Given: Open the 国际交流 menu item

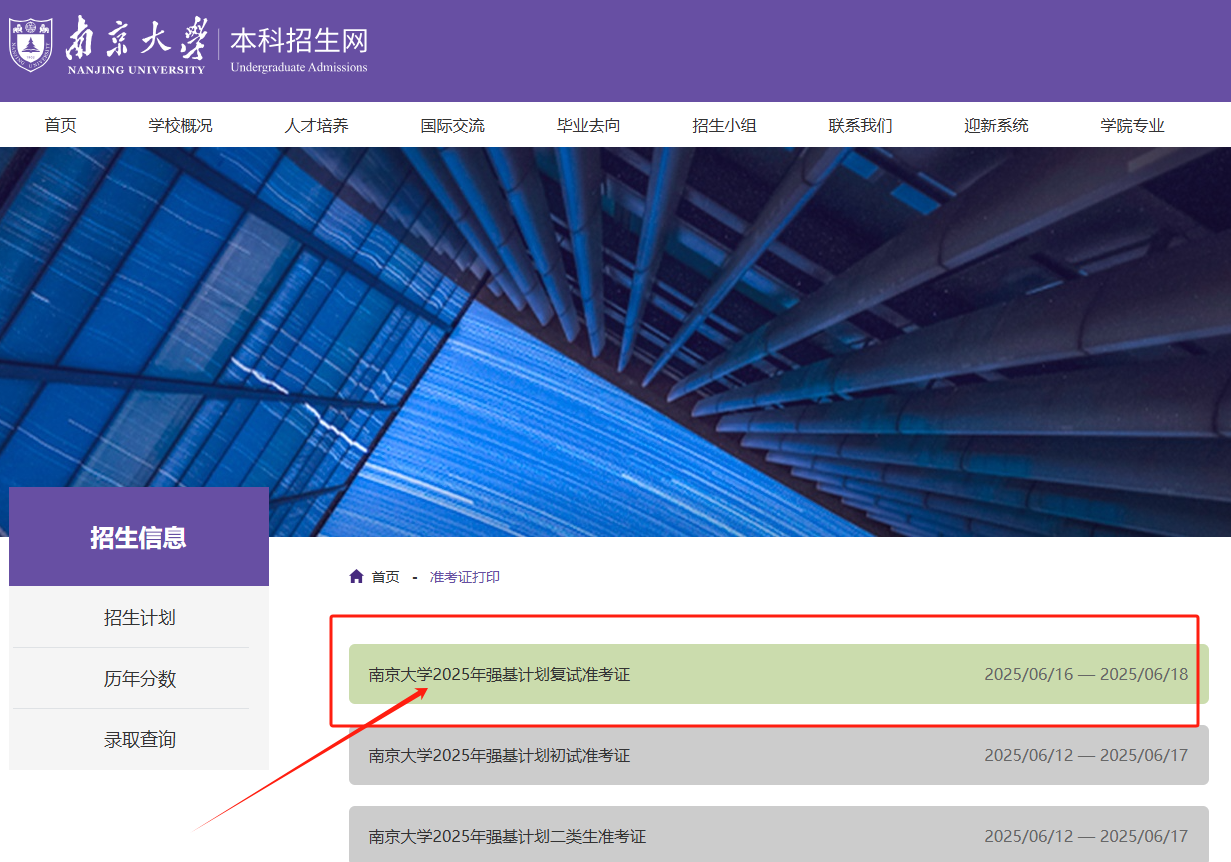Looking at the screenshot, I should (x=453, y=125).
